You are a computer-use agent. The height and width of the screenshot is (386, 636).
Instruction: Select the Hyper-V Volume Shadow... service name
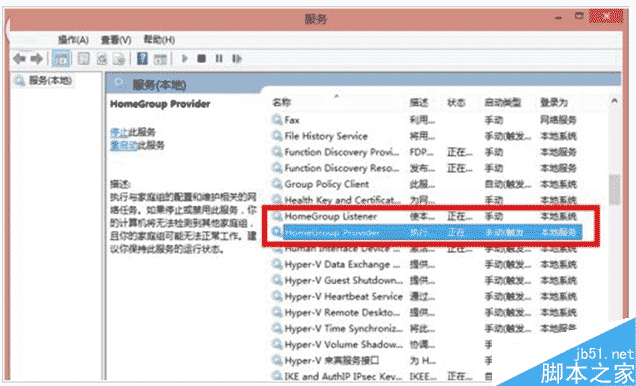pos(344,344)
